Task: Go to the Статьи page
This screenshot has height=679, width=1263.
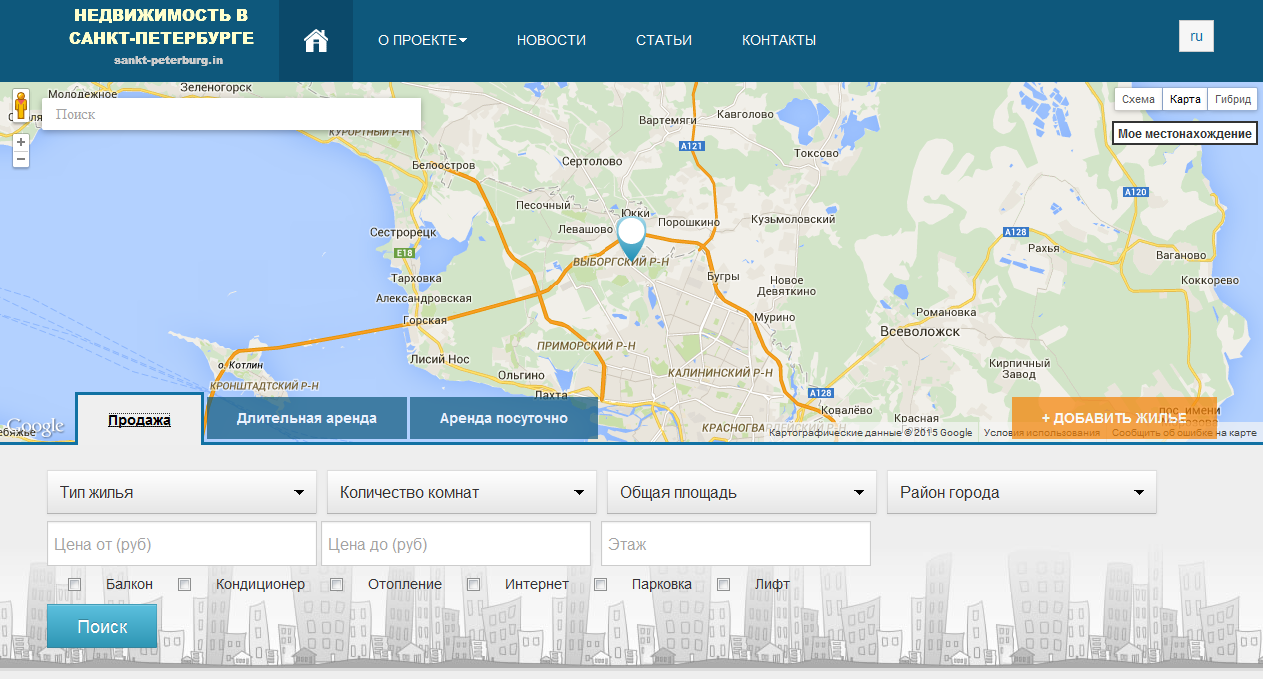Action: (664, 40)
